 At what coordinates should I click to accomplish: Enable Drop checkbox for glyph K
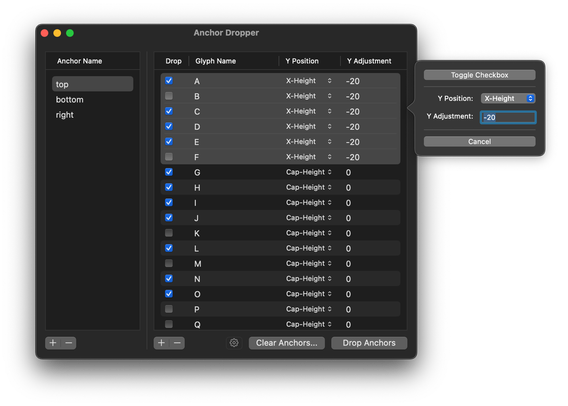[x=169, y=233]
